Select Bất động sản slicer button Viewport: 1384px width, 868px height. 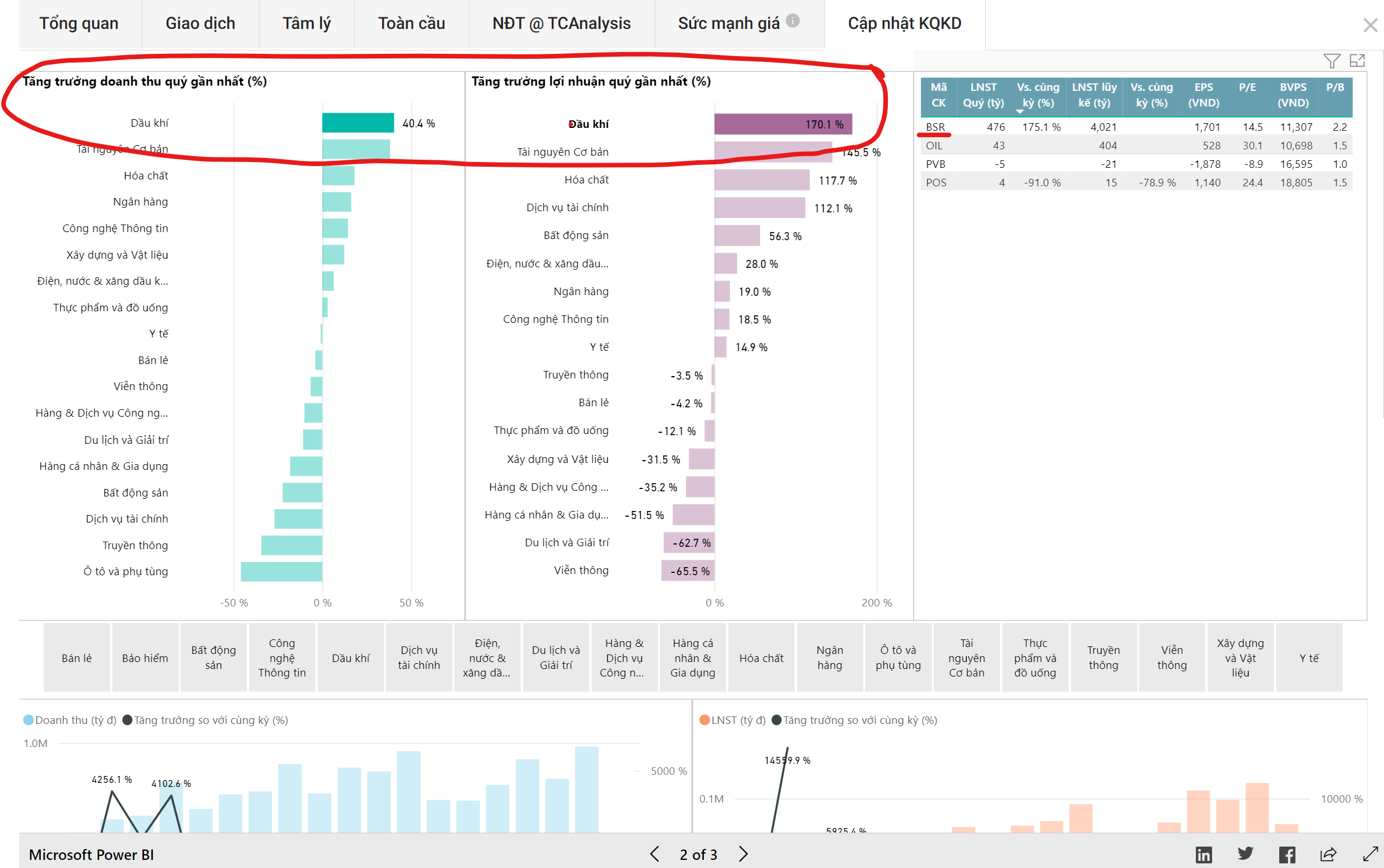[x=214, y=657]
